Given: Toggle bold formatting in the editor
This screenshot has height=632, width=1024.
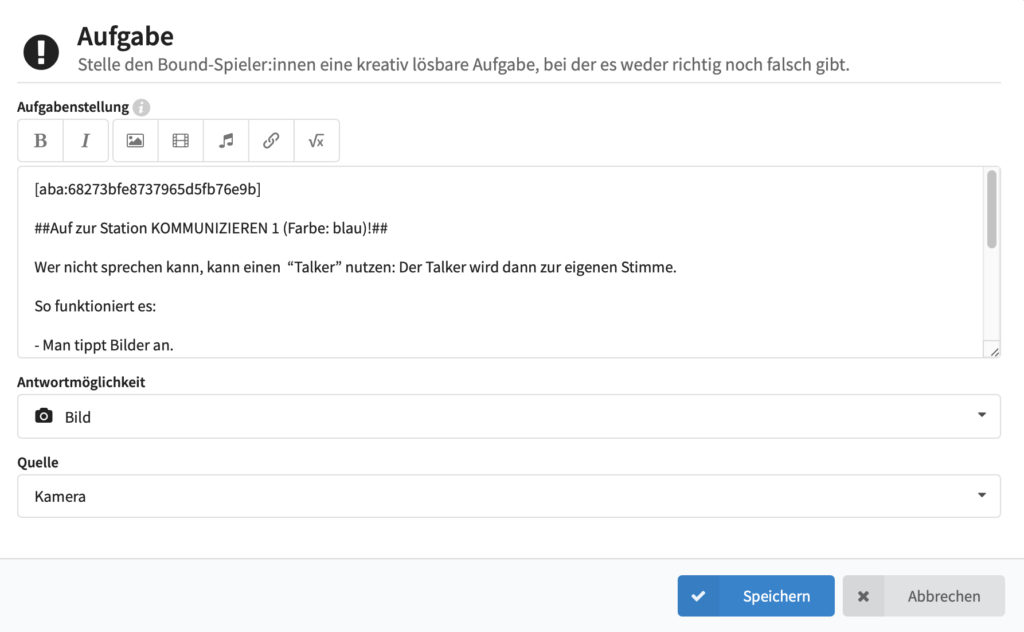Looking at the screenshot, I should (41, 141).
